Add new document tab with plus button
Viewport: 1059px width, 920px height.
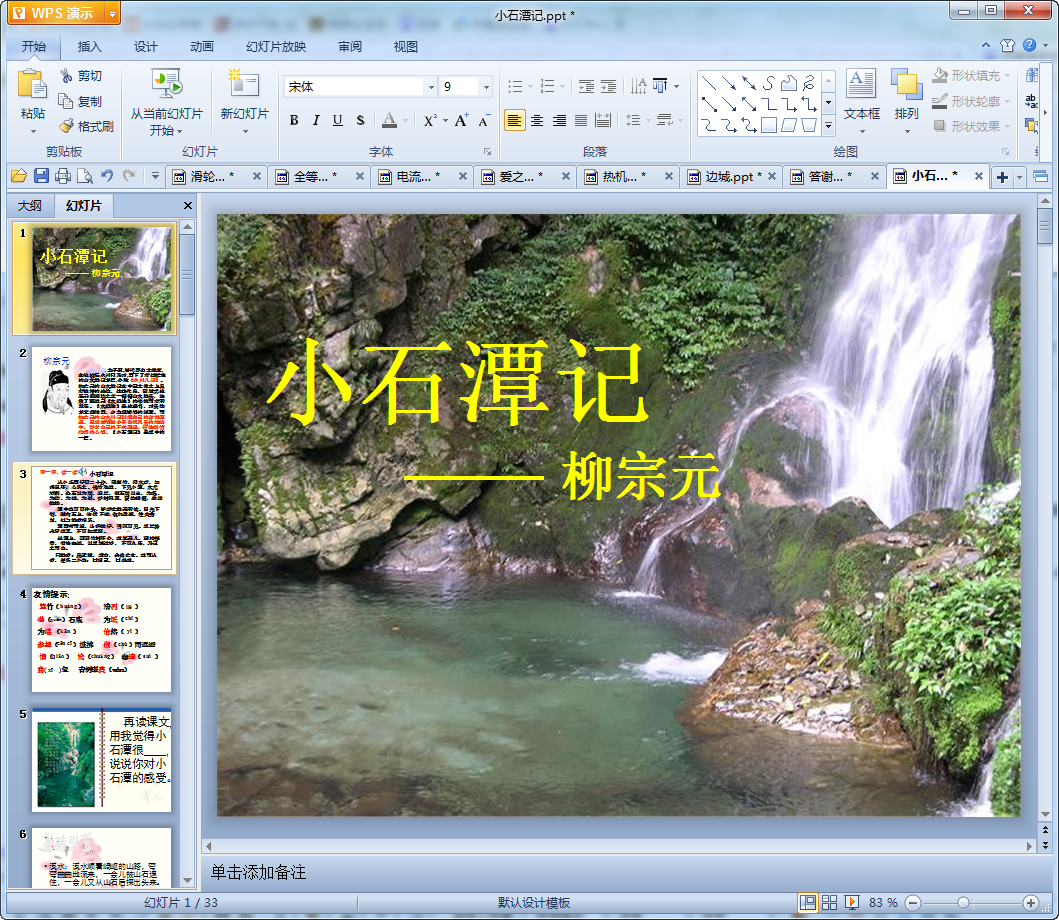[x=1002, y=177]
